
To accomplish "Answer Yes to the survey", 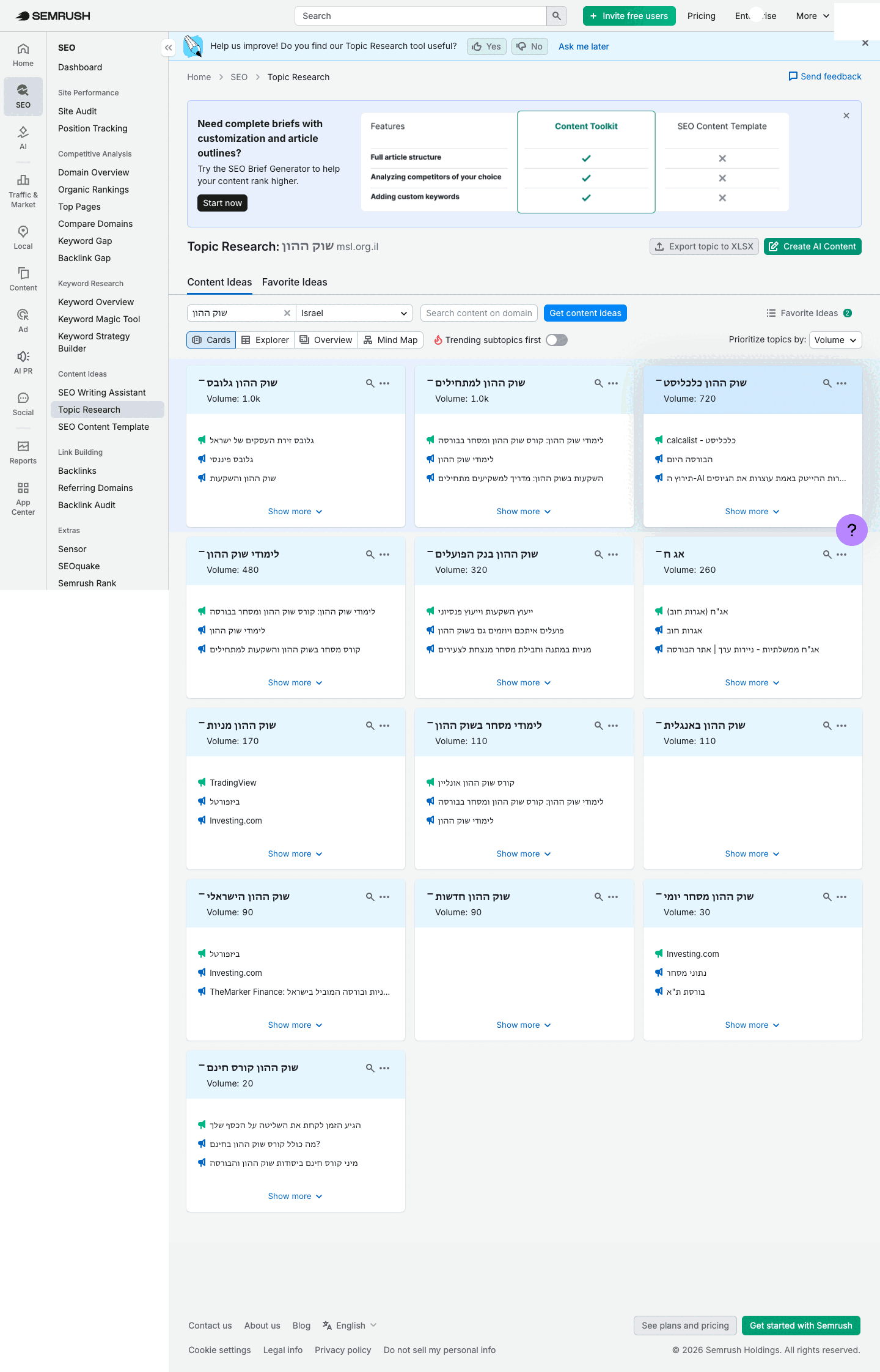I will [x=486, y=46].
